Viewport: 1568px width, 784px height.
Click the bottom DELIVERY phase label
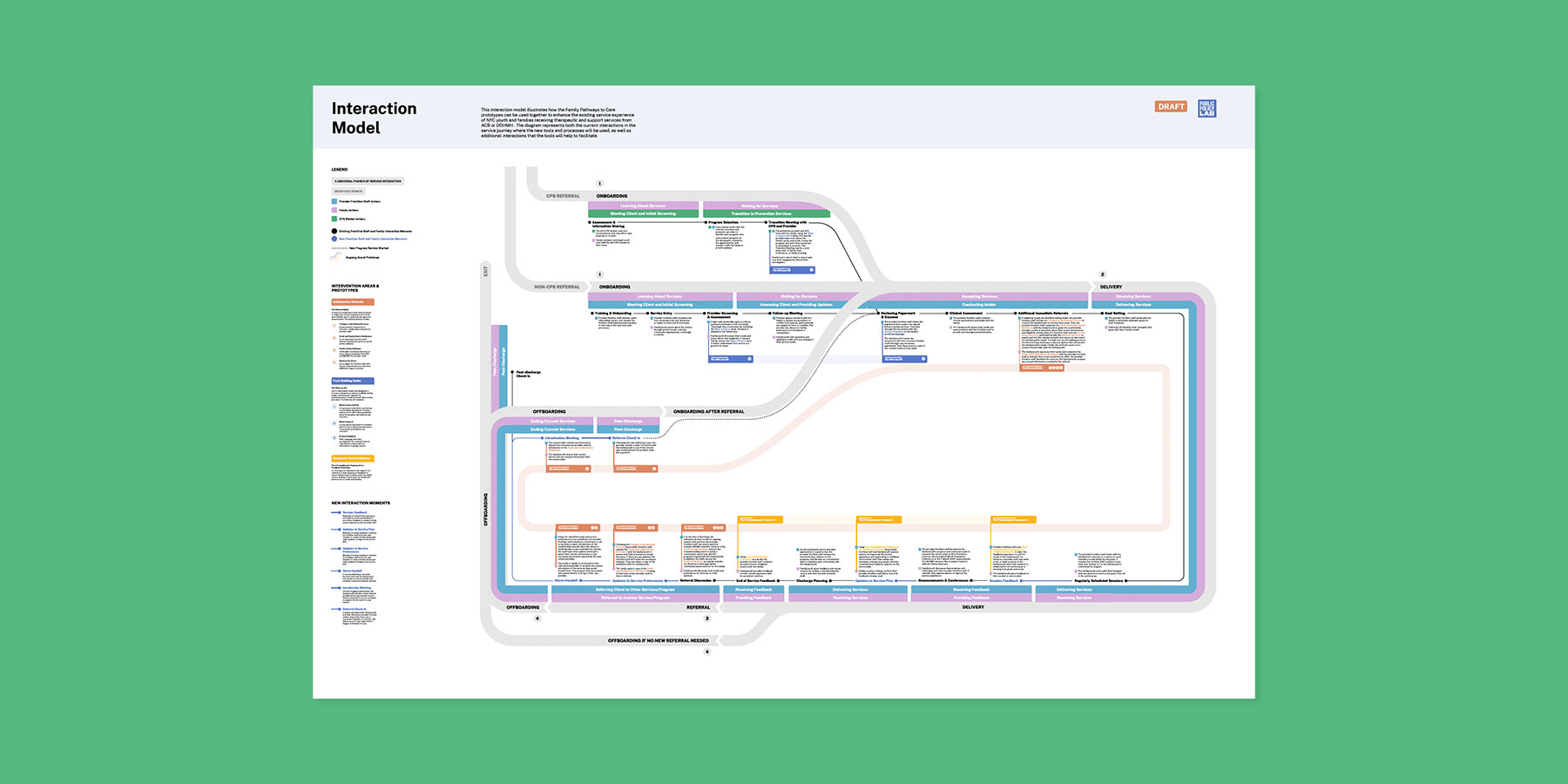point(973,607)
